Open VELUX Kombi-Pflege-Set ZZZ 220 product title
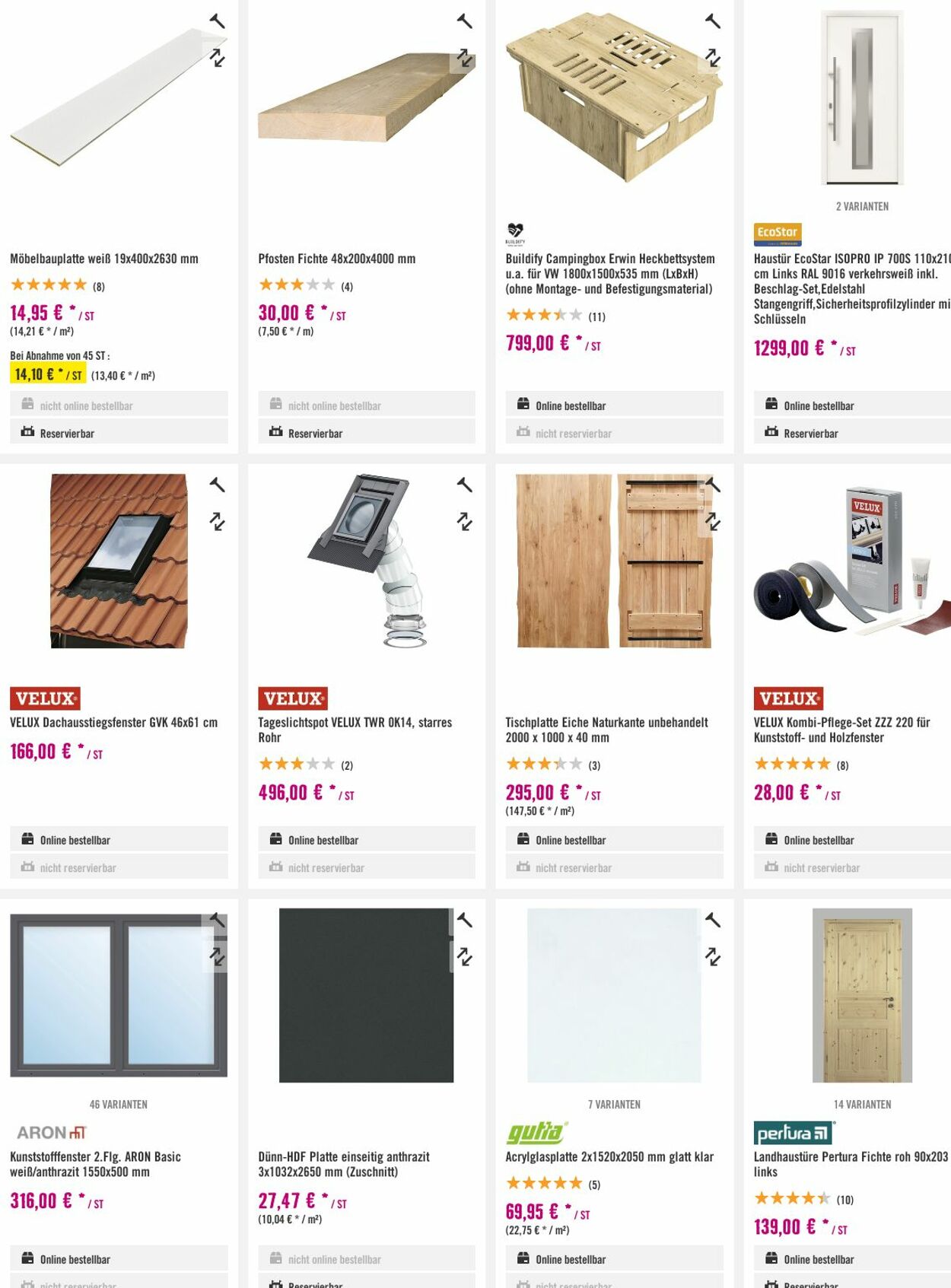Viewport: 951px width, 1288px height. pos(841,730)
